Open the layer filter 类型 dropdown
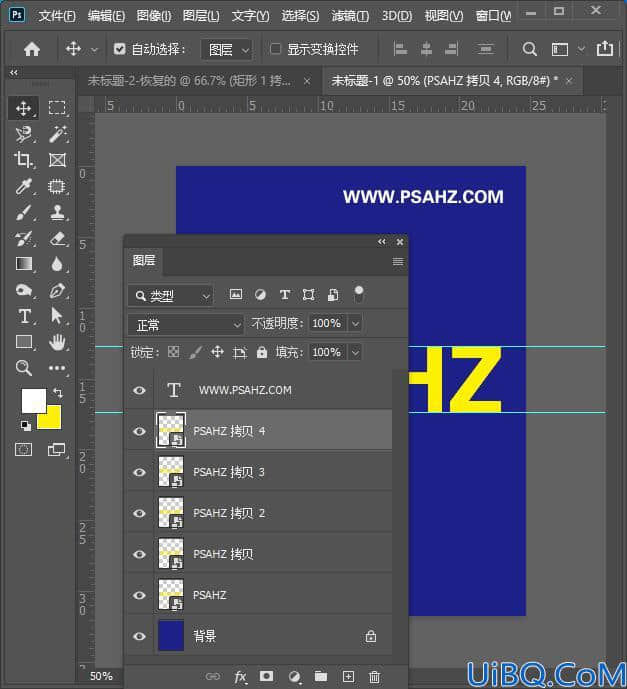This screenshot has height=689, width=627. [x=170, y=296]
